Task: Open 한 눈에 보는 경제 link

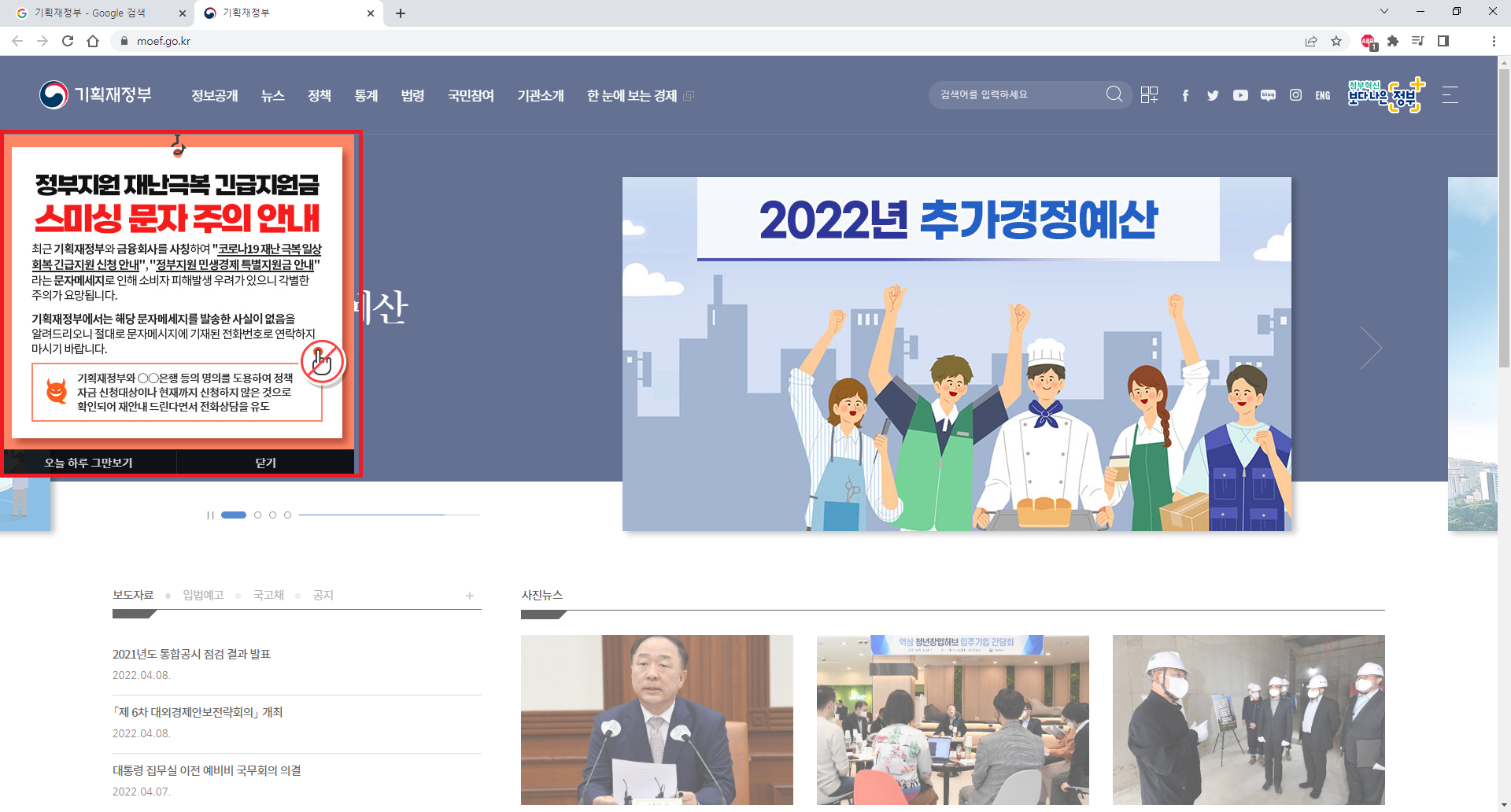Action: [640, 95]
